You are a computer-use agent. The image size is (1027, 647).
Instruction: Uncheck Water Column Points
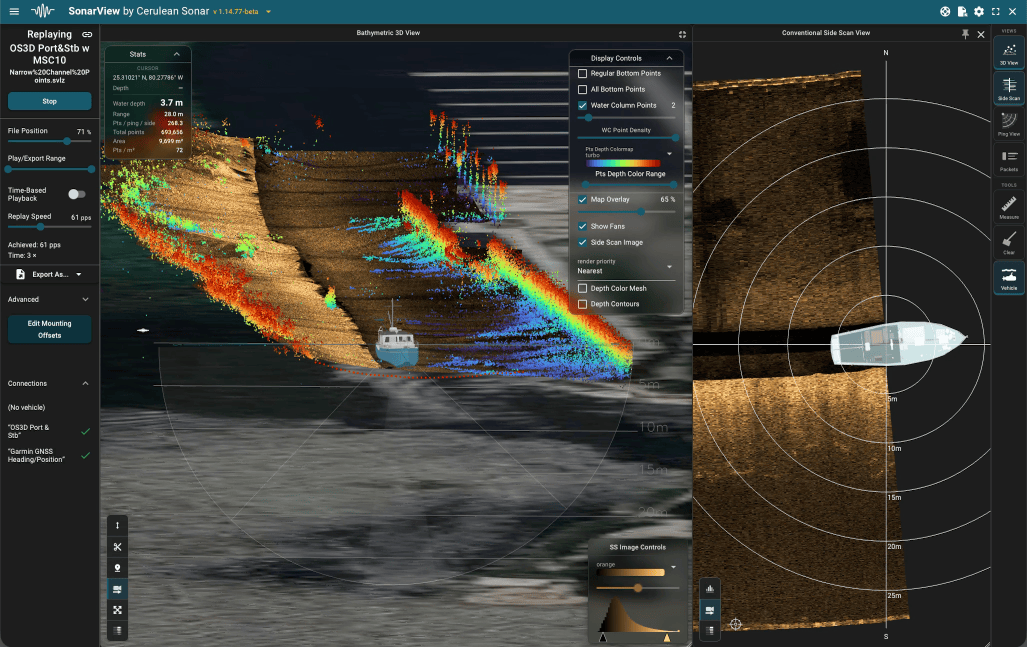(x=582, y=105)
